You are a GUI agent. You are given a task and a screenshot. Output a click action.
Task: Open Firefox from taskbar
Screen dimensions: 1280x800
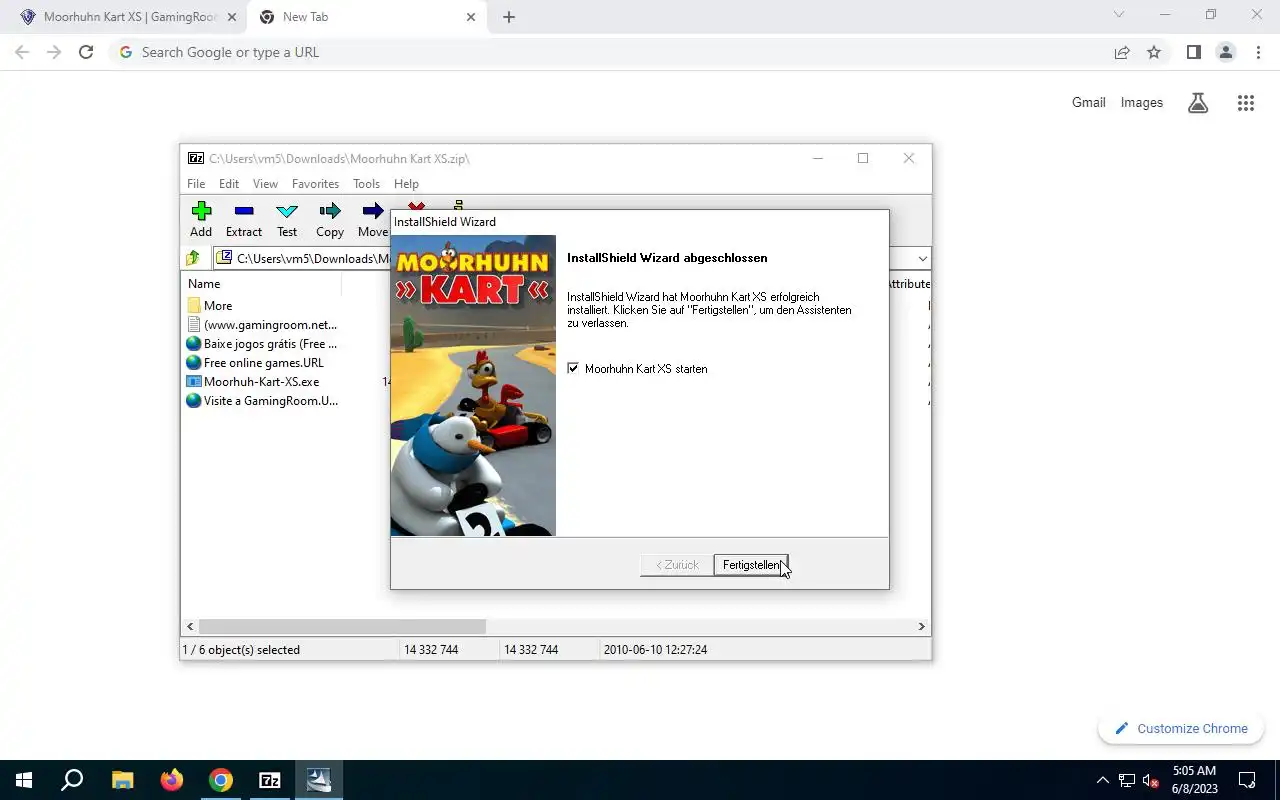172,780
